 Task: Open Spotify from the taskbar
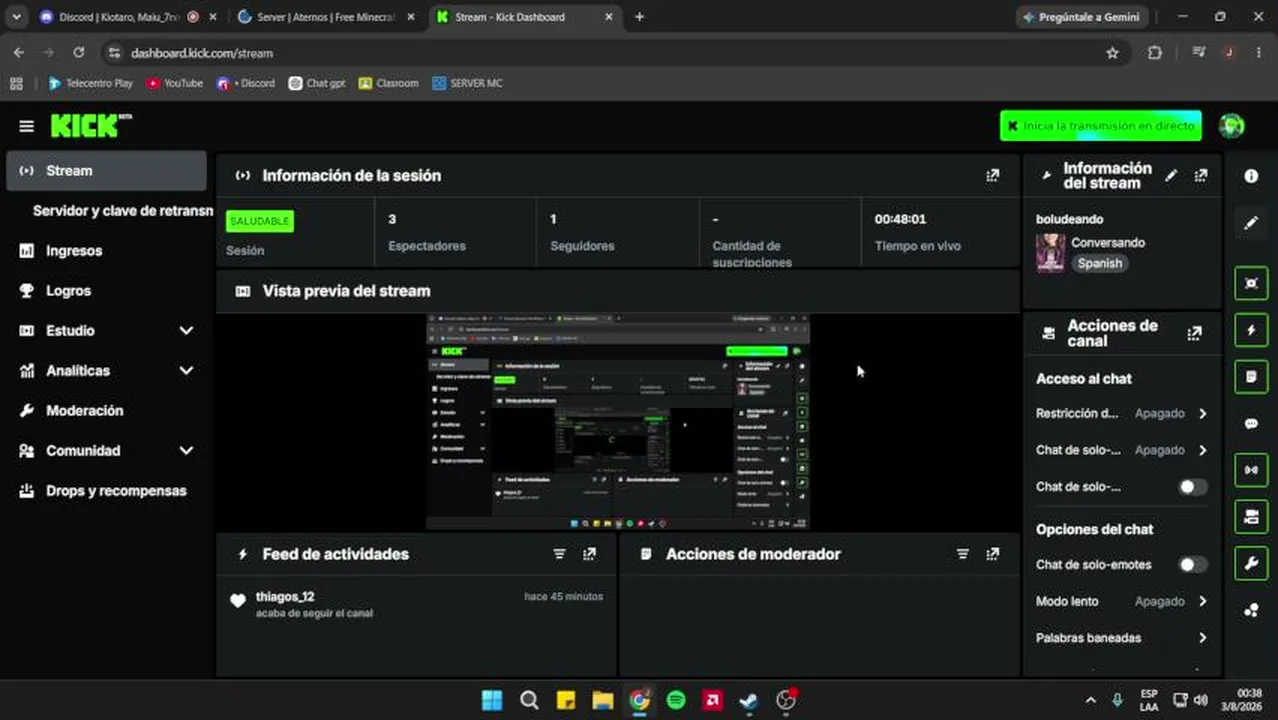coord(676,700)
